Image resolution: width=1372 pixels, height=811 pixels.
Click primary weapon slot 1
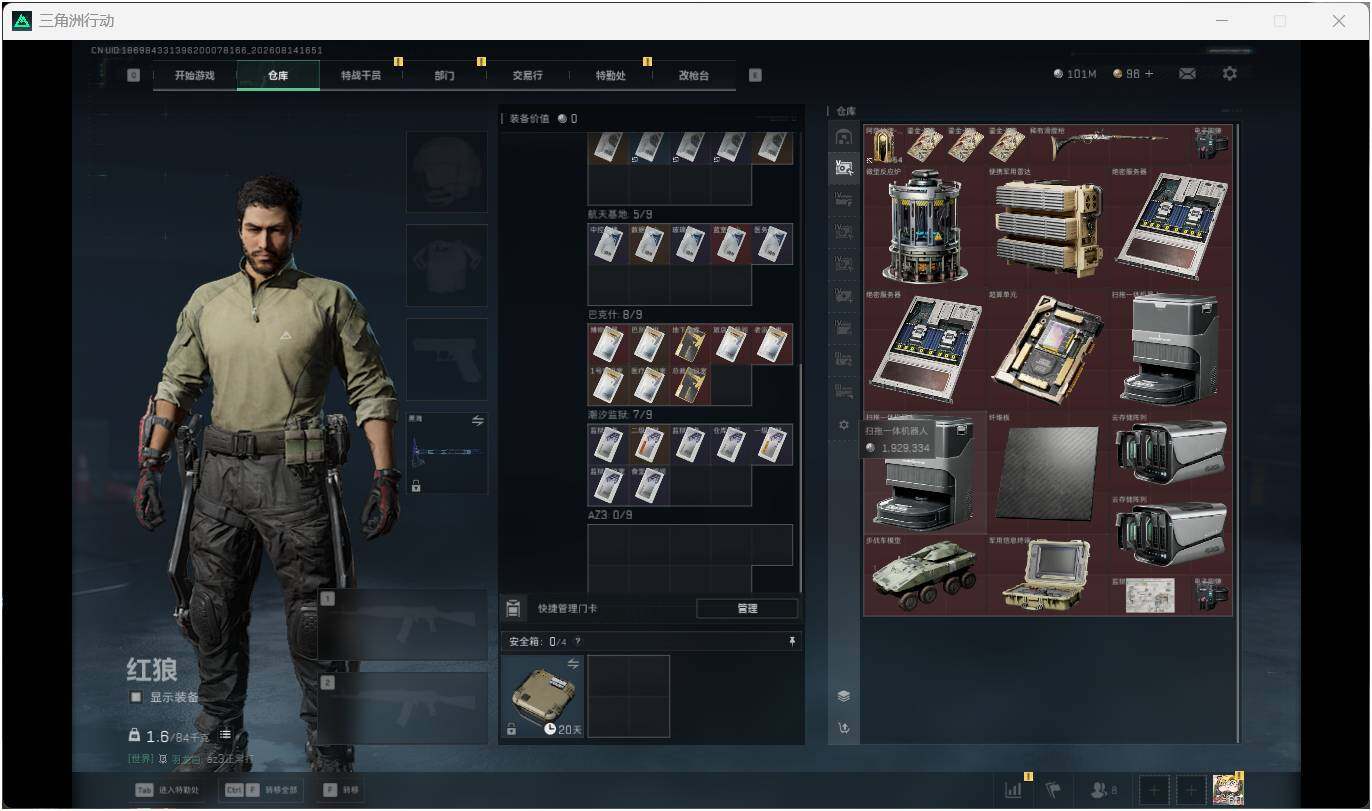pos(403,625)
